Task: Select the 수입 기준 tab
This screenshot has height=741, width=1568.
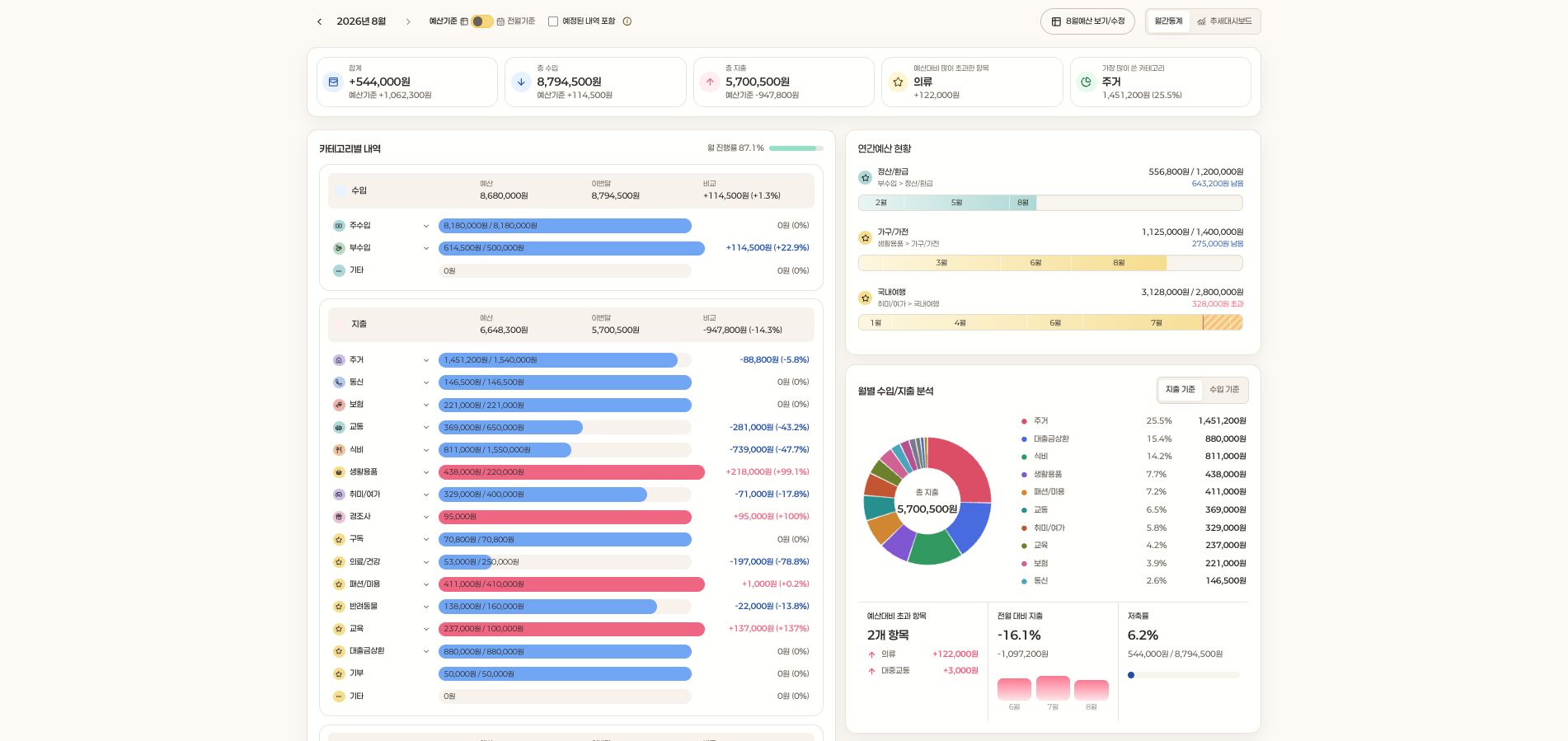Action: (1224, 390)
